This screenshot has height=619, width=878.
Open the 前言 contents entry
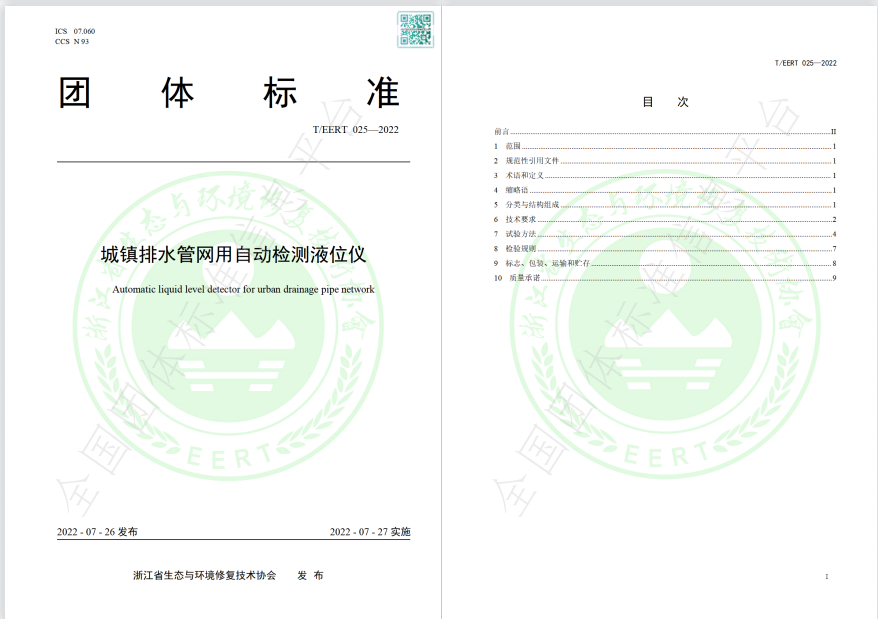665,132
